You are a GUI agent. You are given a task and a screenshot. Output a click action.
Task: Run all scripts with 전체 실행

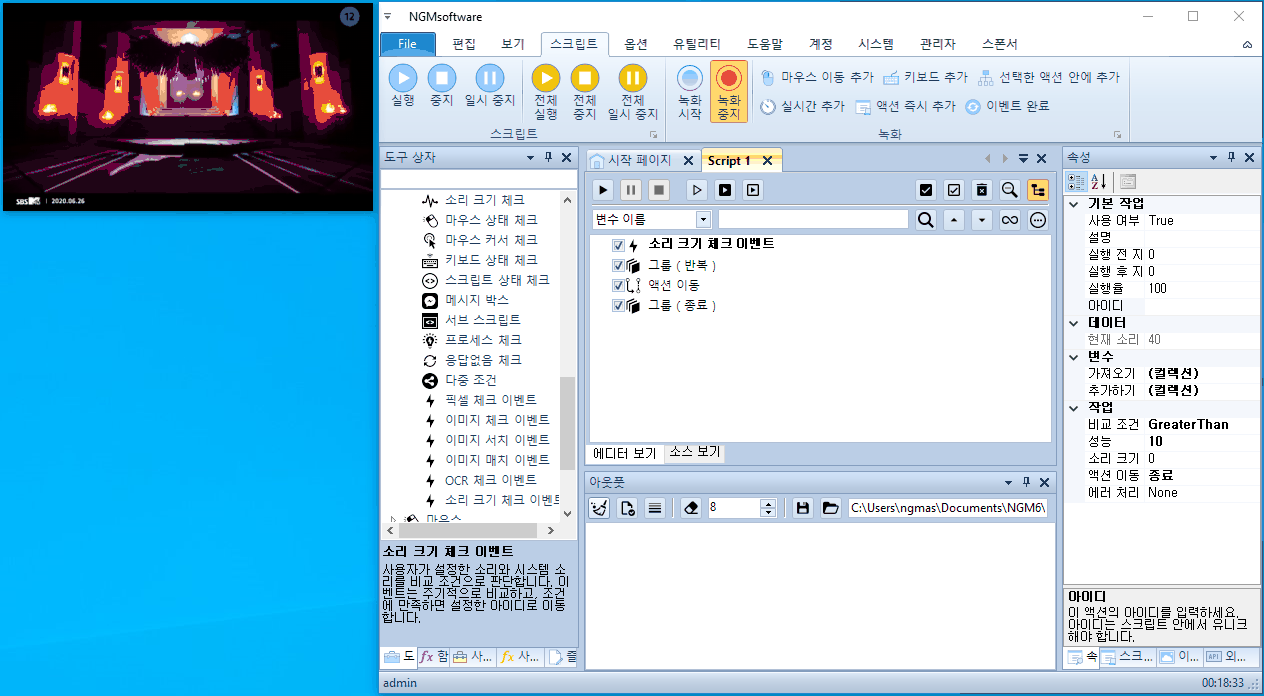point(546,92)
